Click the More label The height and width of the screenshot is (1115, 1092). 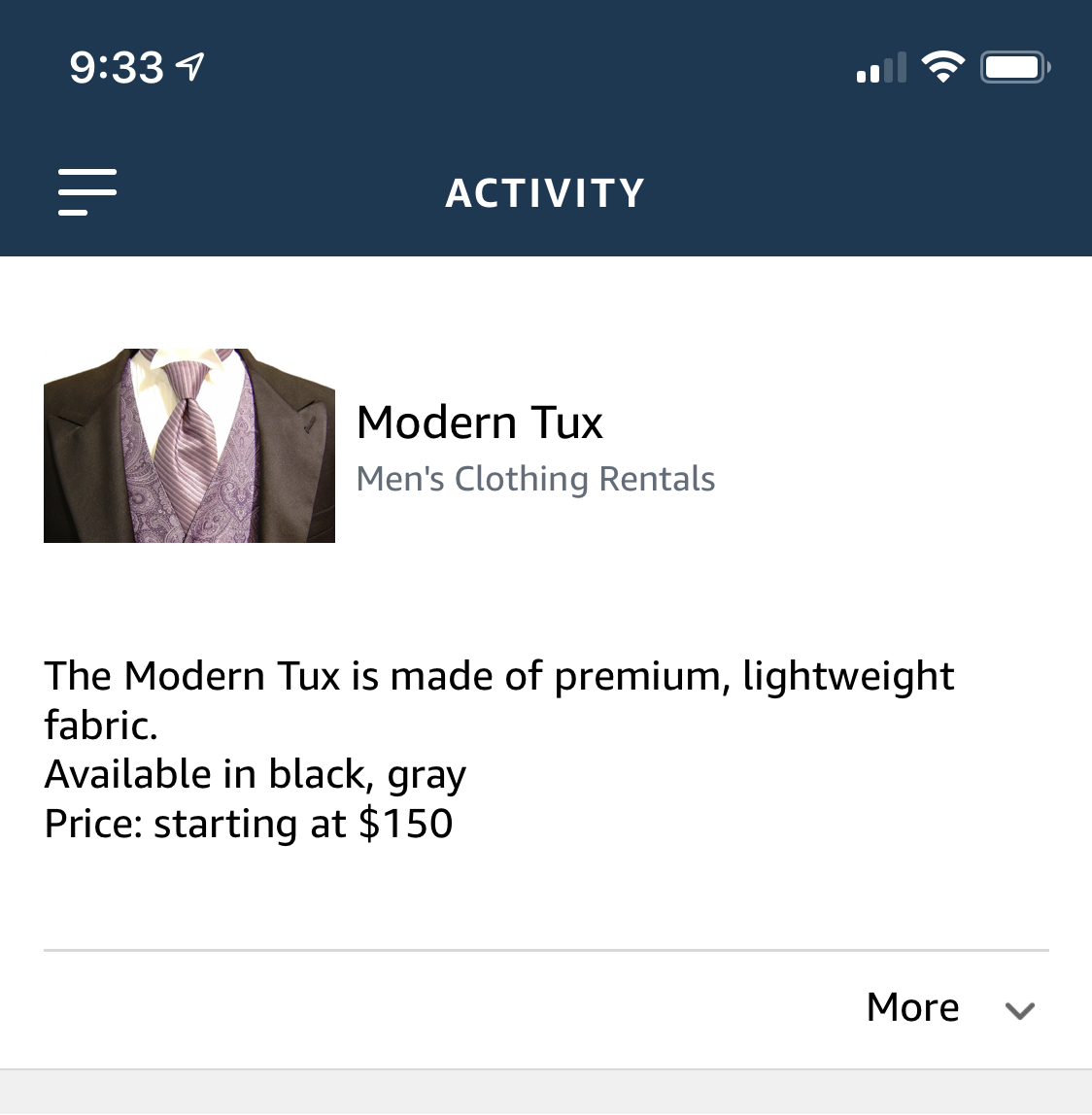tap(912, 1008)
